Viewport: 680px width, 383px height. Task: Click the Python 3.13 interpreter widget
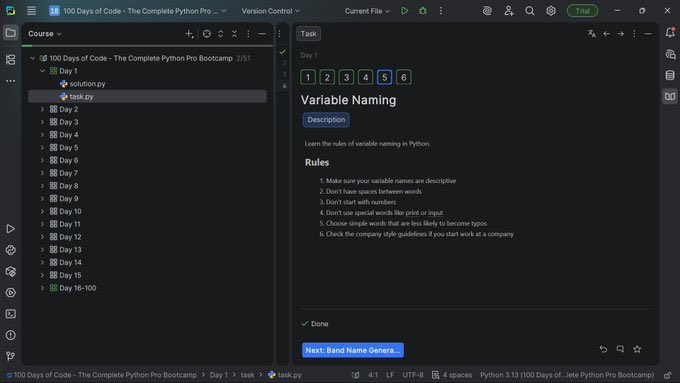(x=567, y=375)
